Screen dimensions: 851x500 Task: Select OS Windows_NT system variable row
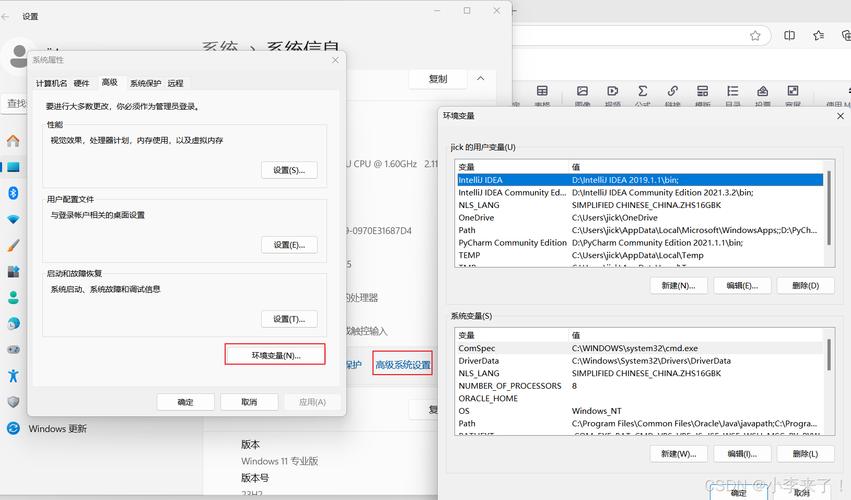click(640, 410)
